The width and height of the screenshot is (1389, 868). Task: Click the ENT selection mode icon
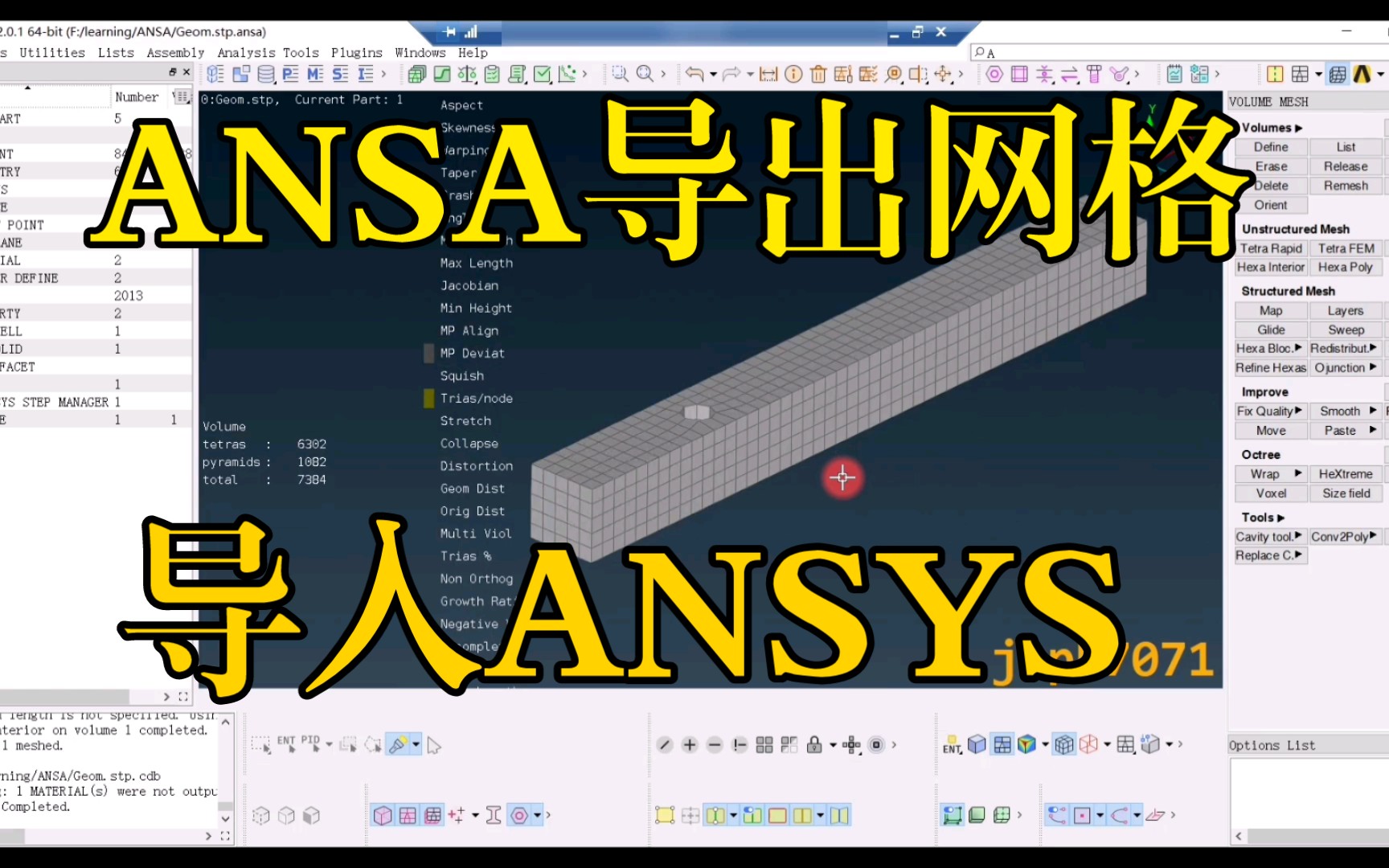(x=286, y=744)
